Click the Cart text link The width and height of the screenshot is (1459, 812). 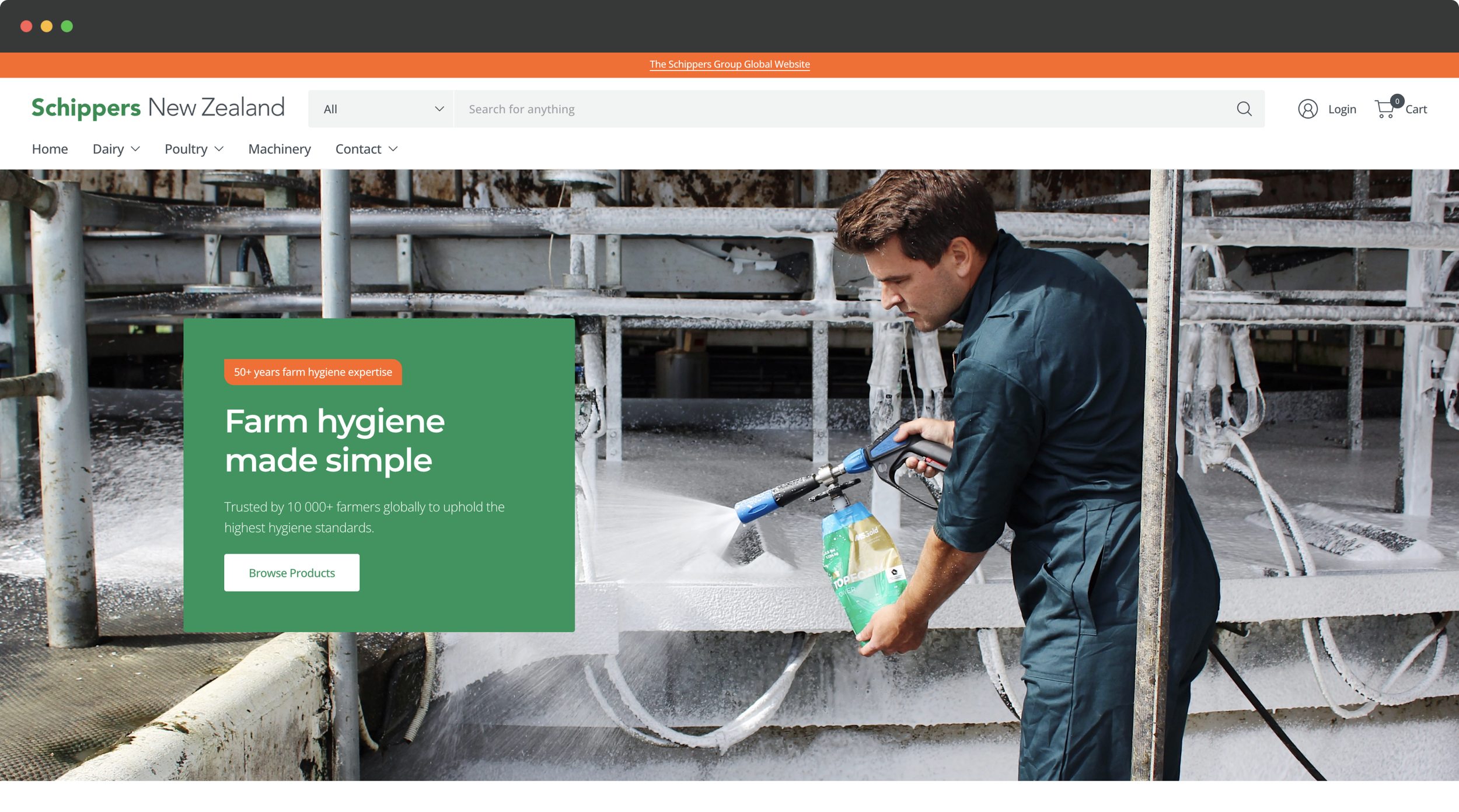coord(1416,109)
